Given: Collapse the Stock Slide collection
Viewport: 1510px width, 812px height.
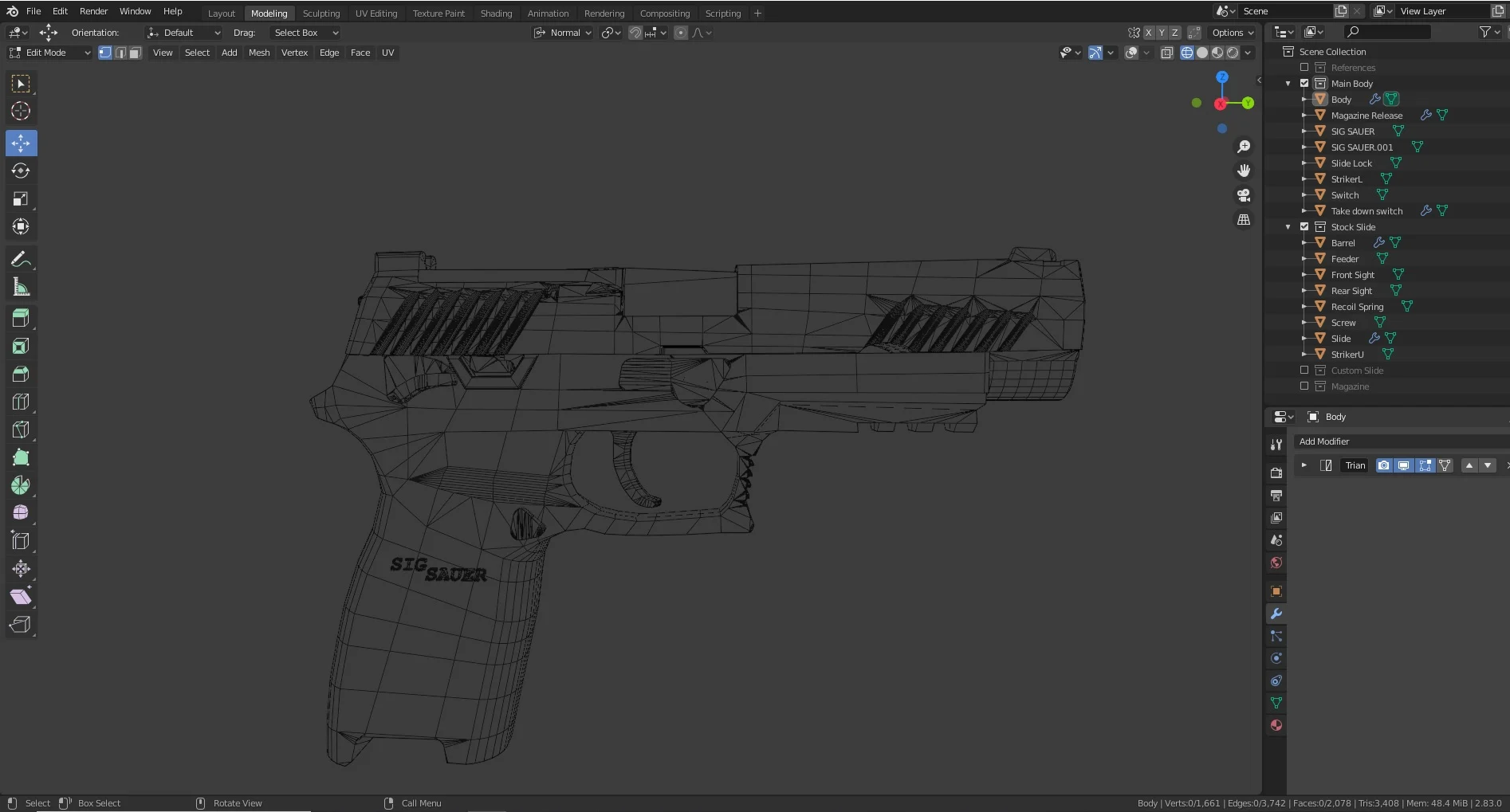Looking at the screenshot, I should click(x=1288, y=227).
